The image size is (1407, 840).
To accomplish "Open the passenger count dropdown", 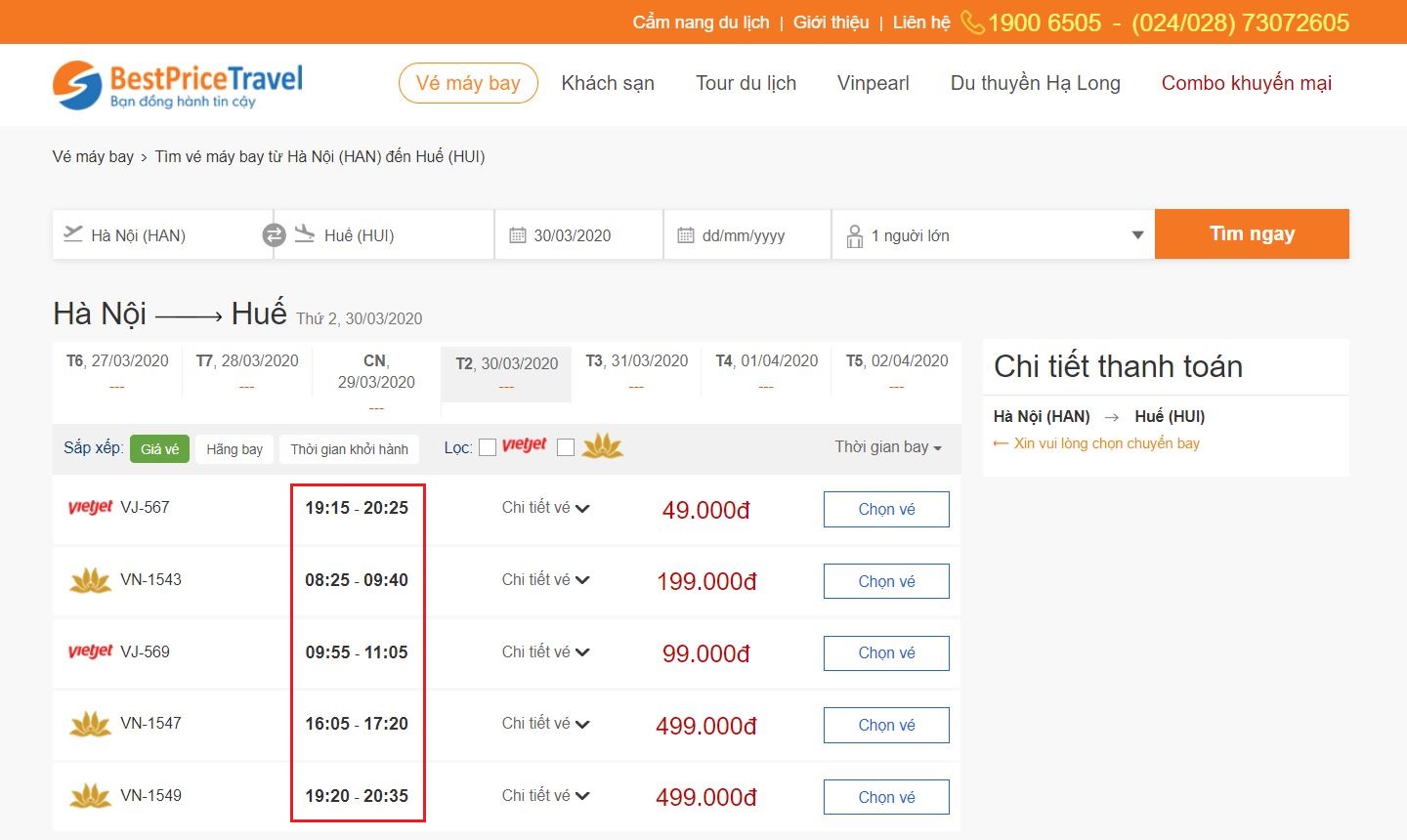I will (994, 234).
